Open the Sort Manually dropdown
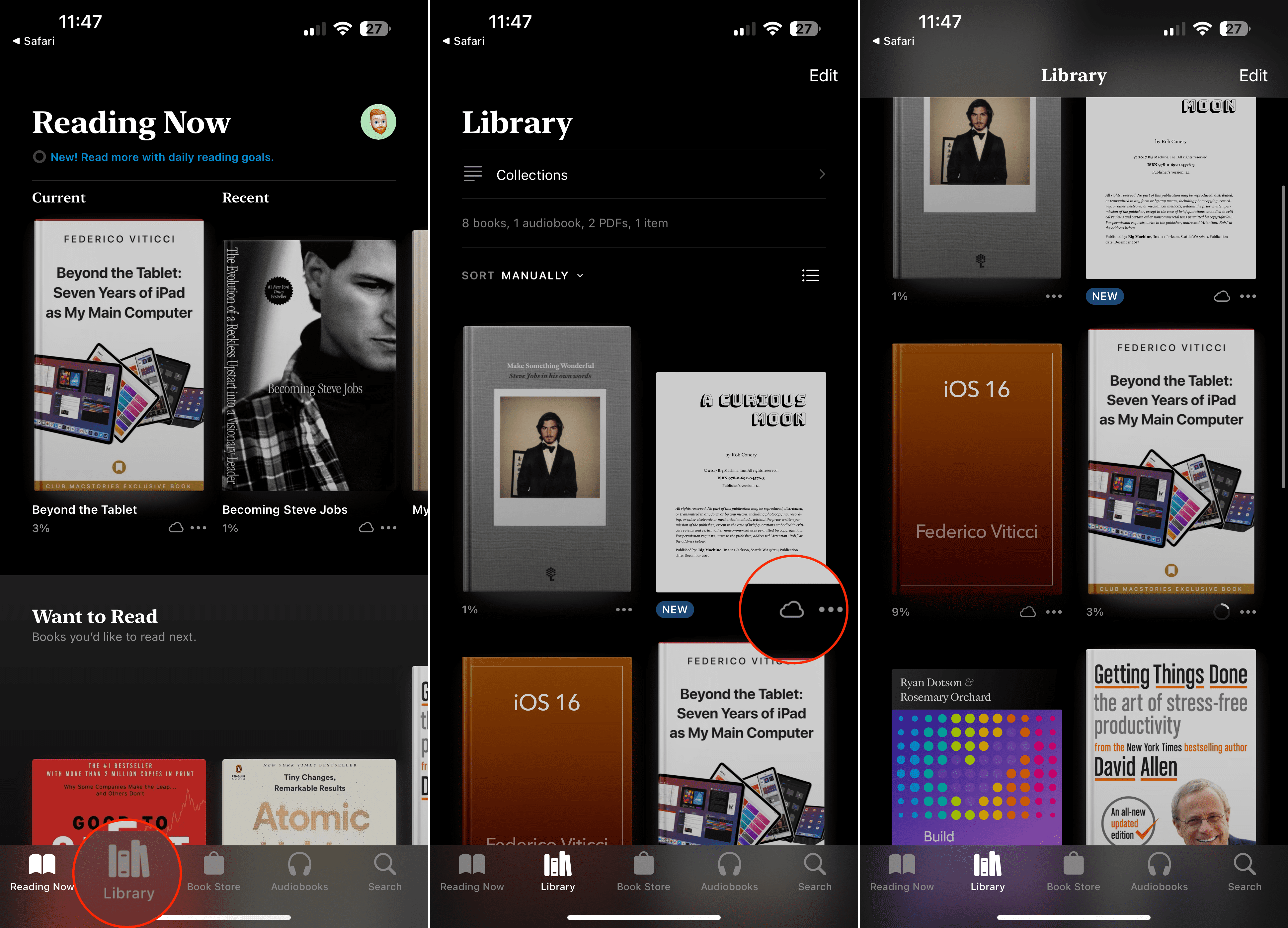This screenshot has height=928, width=1288. (523, 275)
